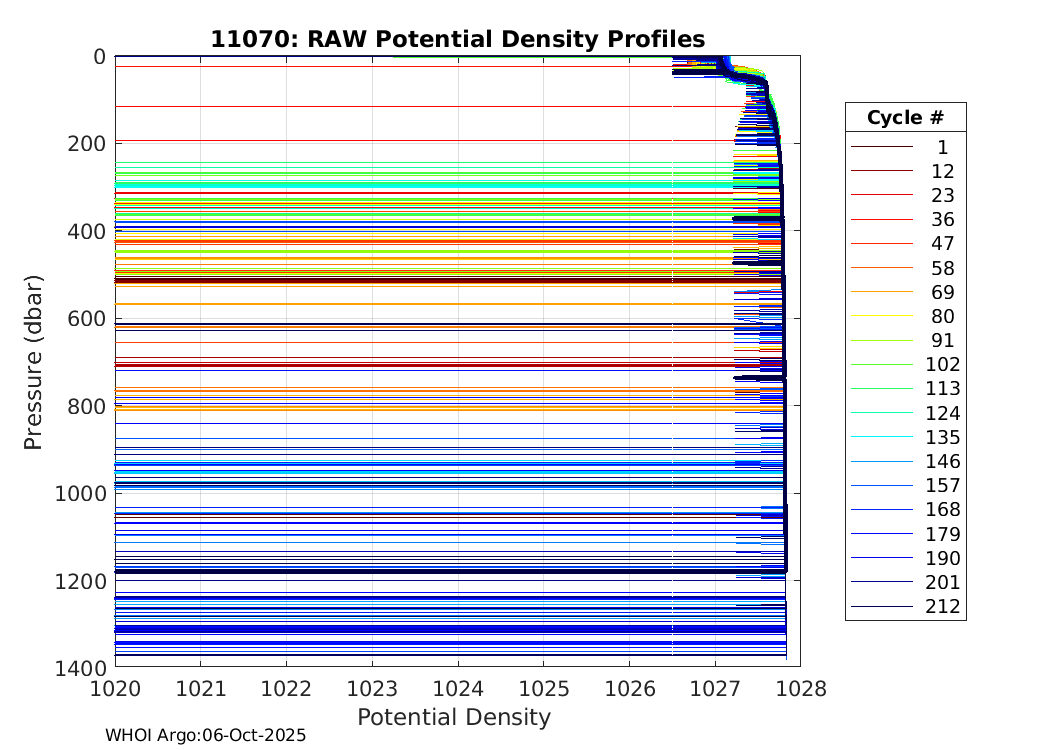
Task: Click the x-axis tick label '1020'
Action: [x=115, y=688]
